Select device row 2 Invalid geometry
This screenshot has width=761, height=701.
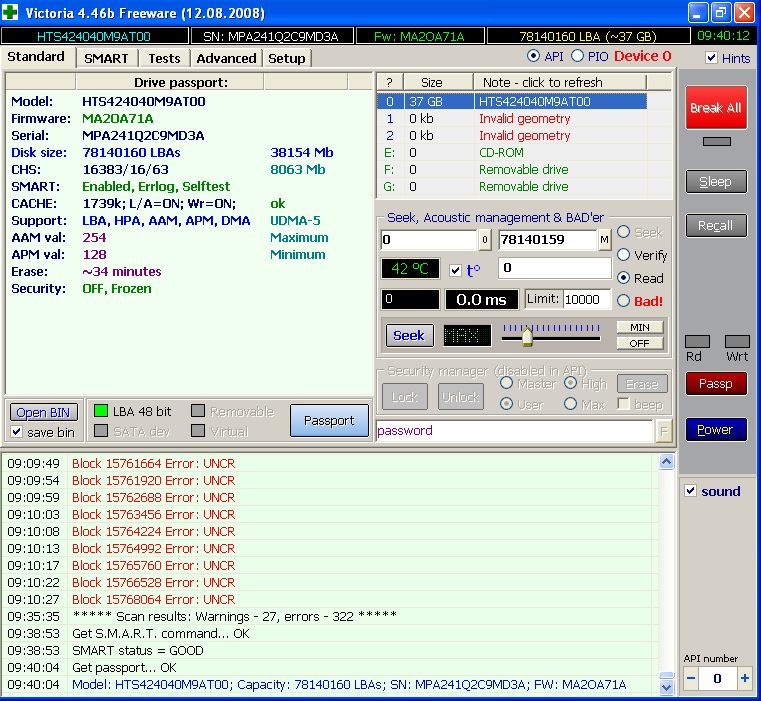(x=512, y=135)
